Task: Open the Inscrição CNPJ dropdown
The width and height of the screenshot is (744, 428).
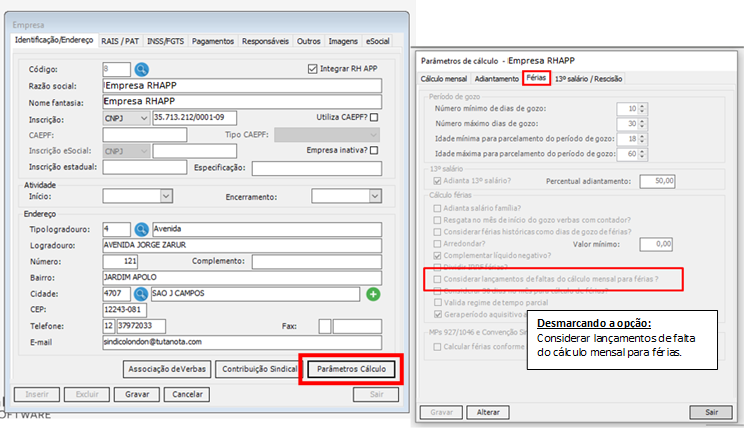Action: [126, 118]
